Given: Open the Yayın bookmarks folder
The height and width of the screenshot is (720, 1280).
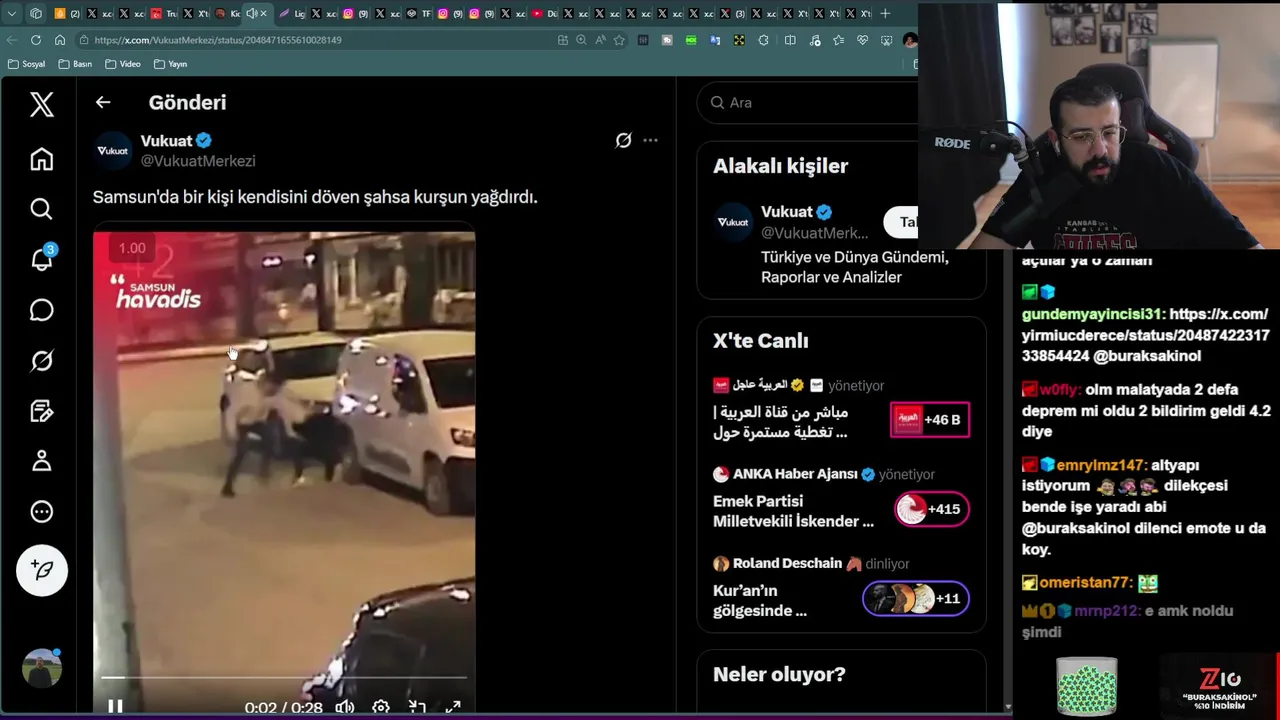Looking at the screenshot, I should click(170, 64).
